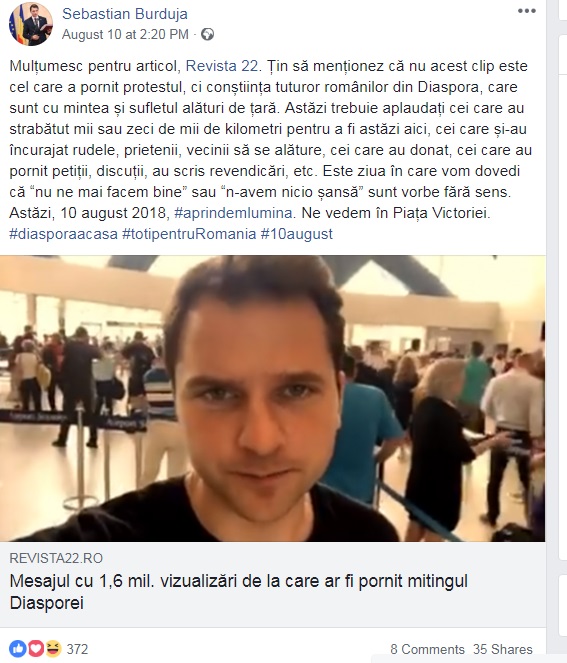Show the 8 Comments
The width and height of the screenshot is (567, 663).
(x=427, y=649)
